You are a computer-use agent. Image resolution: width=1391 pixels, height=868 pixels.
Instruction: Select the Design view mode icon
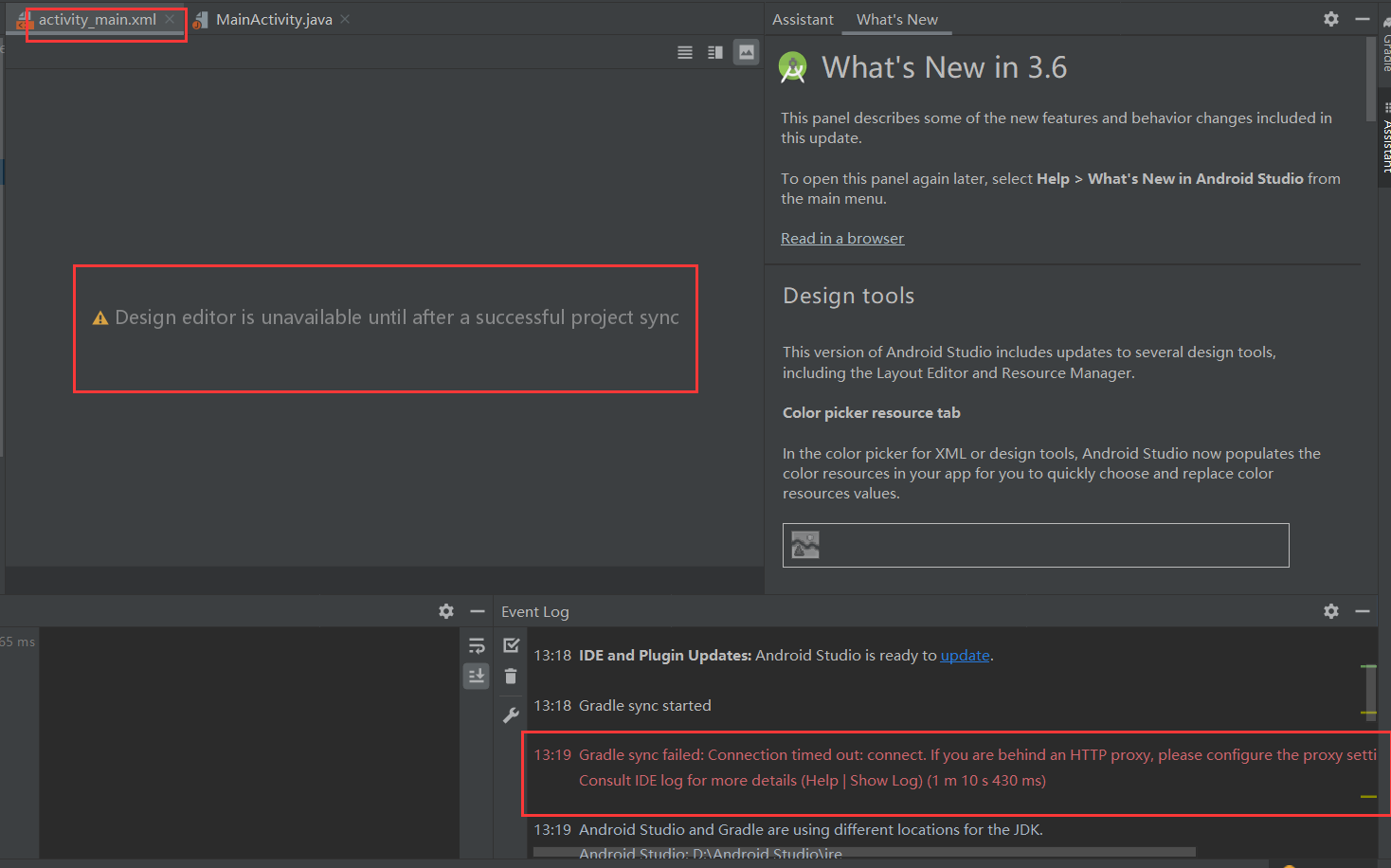tap(747, 52)
